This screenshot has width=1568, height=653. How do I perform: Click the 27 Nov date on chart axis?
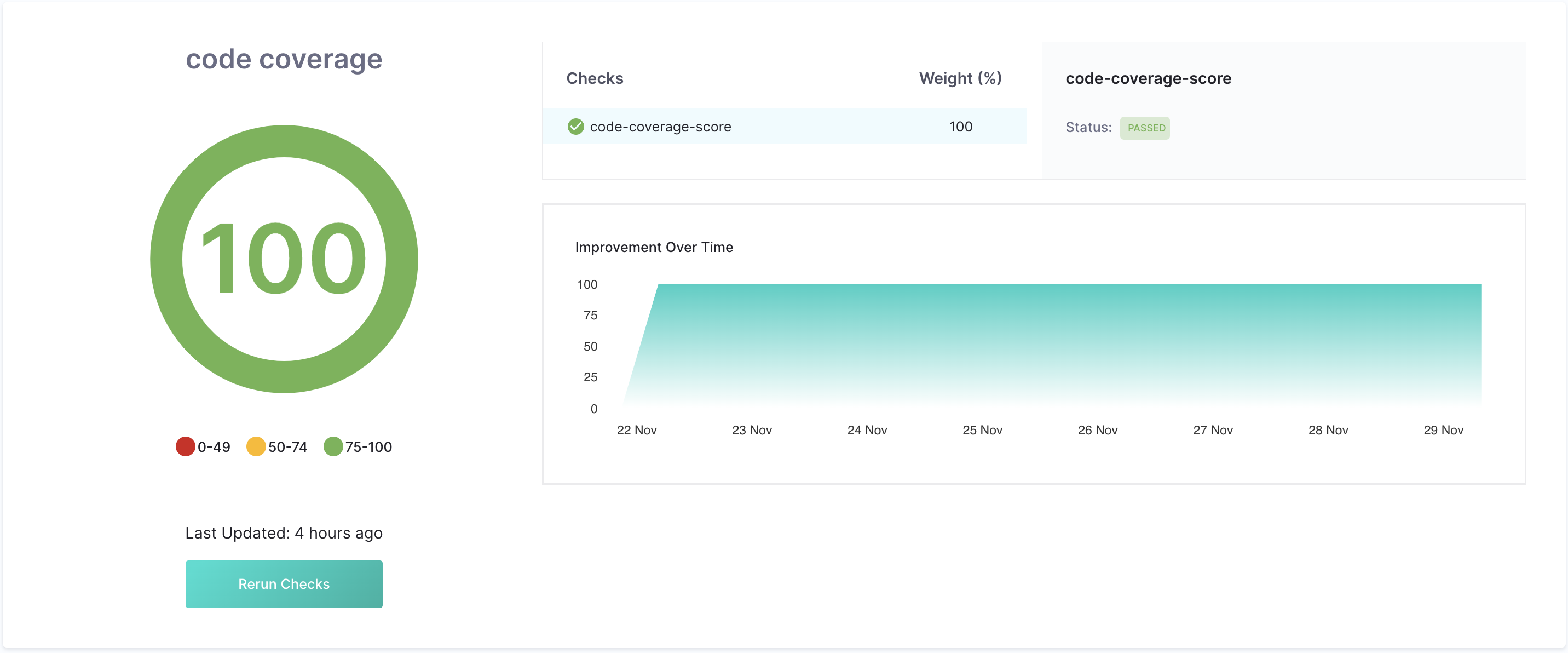(1213, 430)
